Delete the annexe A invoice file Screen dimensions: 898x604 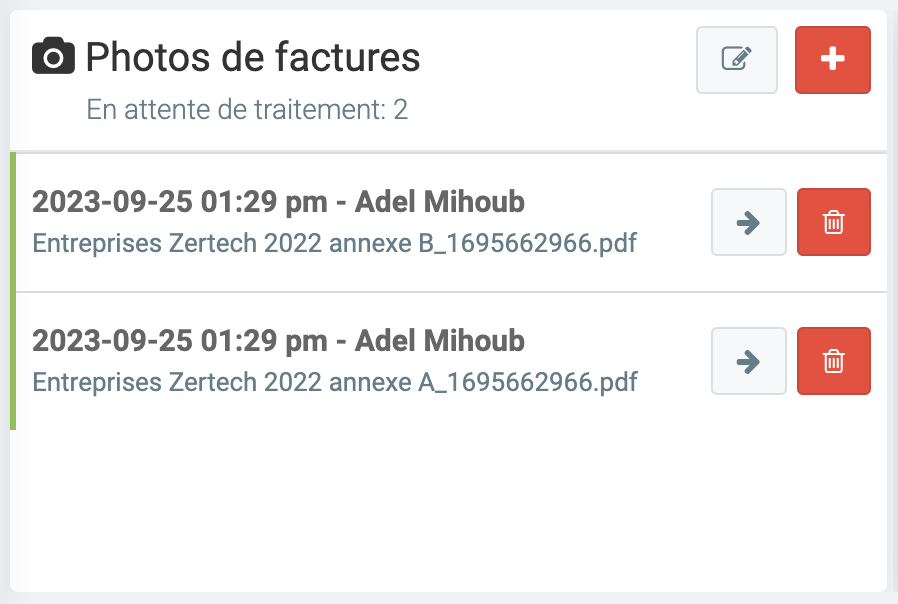pyautogui.click(x=833, y=361)
